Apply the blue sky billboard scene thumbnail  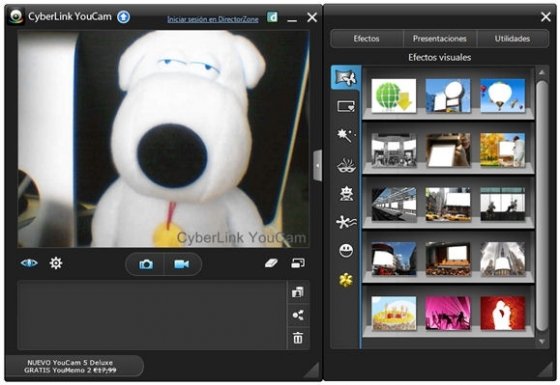[448, 95]
